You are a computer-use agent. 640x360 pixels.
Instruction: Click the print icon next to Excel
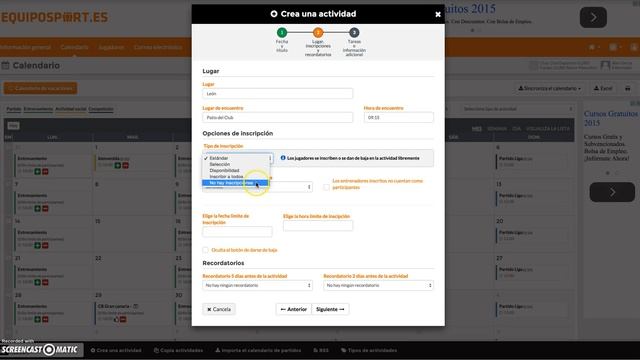coord(628,88)
